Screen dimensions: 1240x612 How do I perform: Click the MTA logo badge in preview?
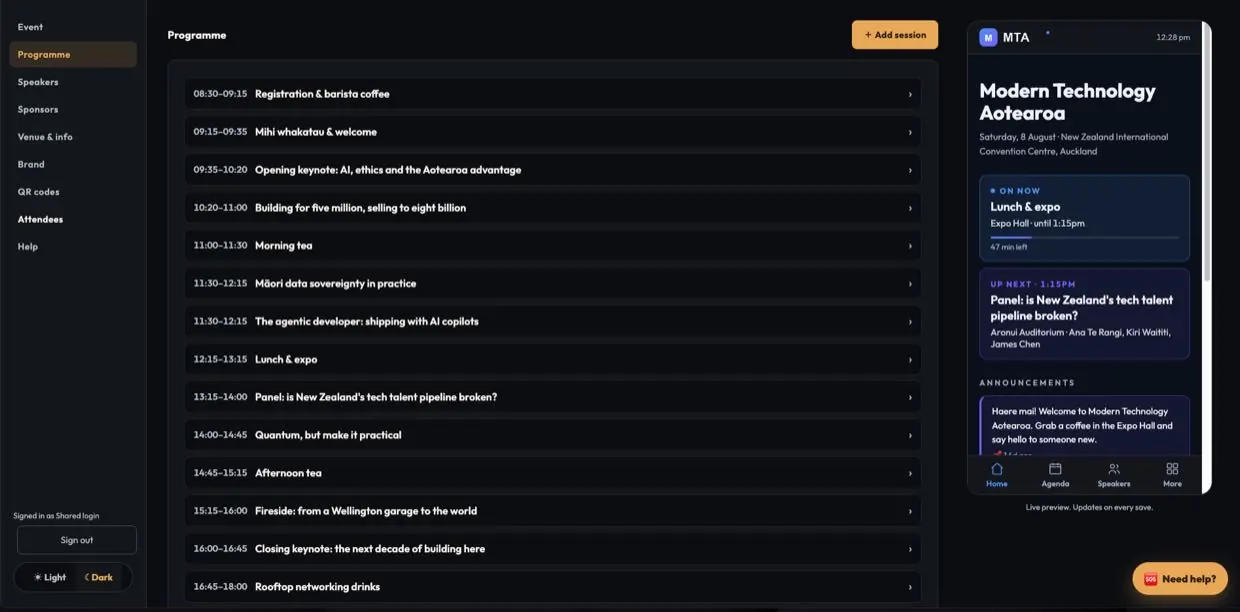988,37
